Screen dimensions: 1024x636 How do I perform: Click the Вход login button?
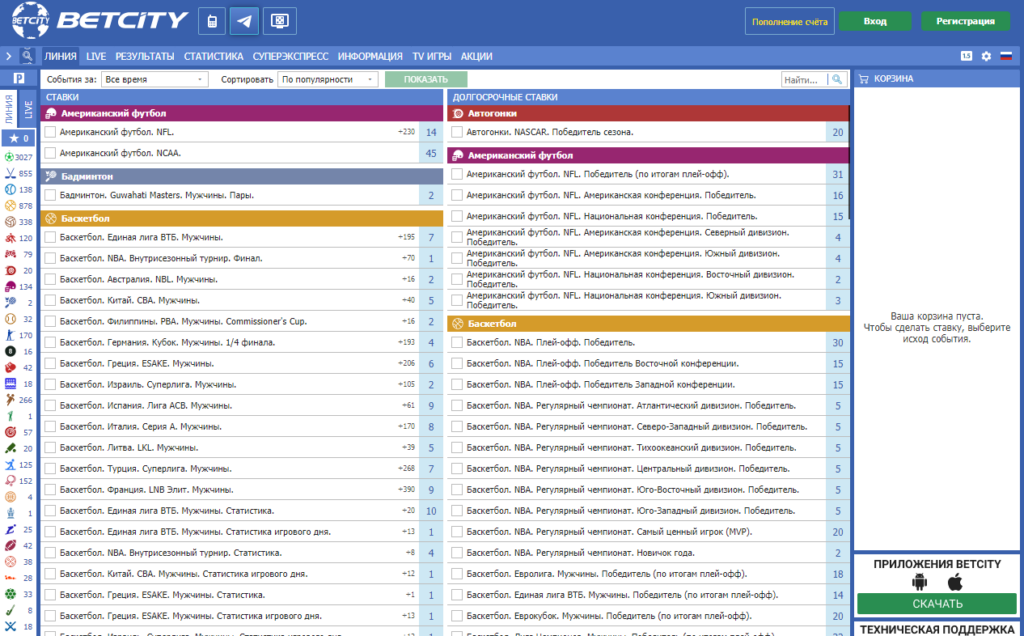click(x=875, y=21)
